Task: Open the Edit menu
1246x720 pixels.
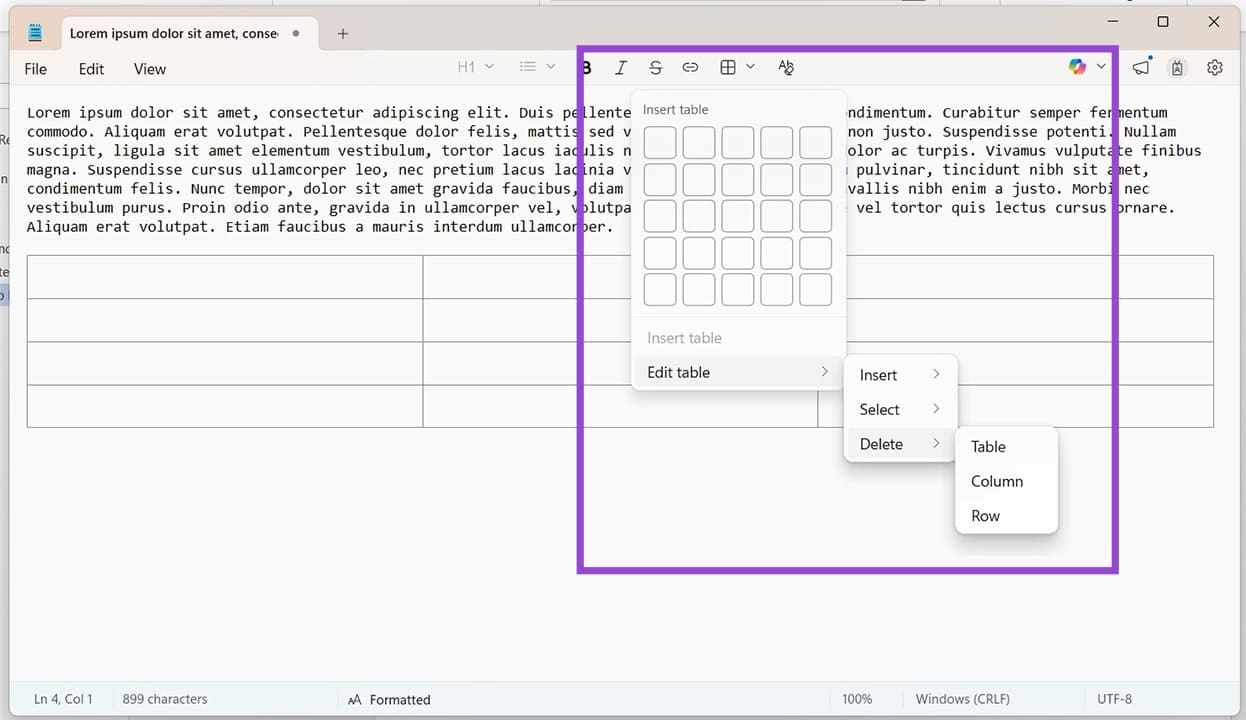Action: [91, 69]
